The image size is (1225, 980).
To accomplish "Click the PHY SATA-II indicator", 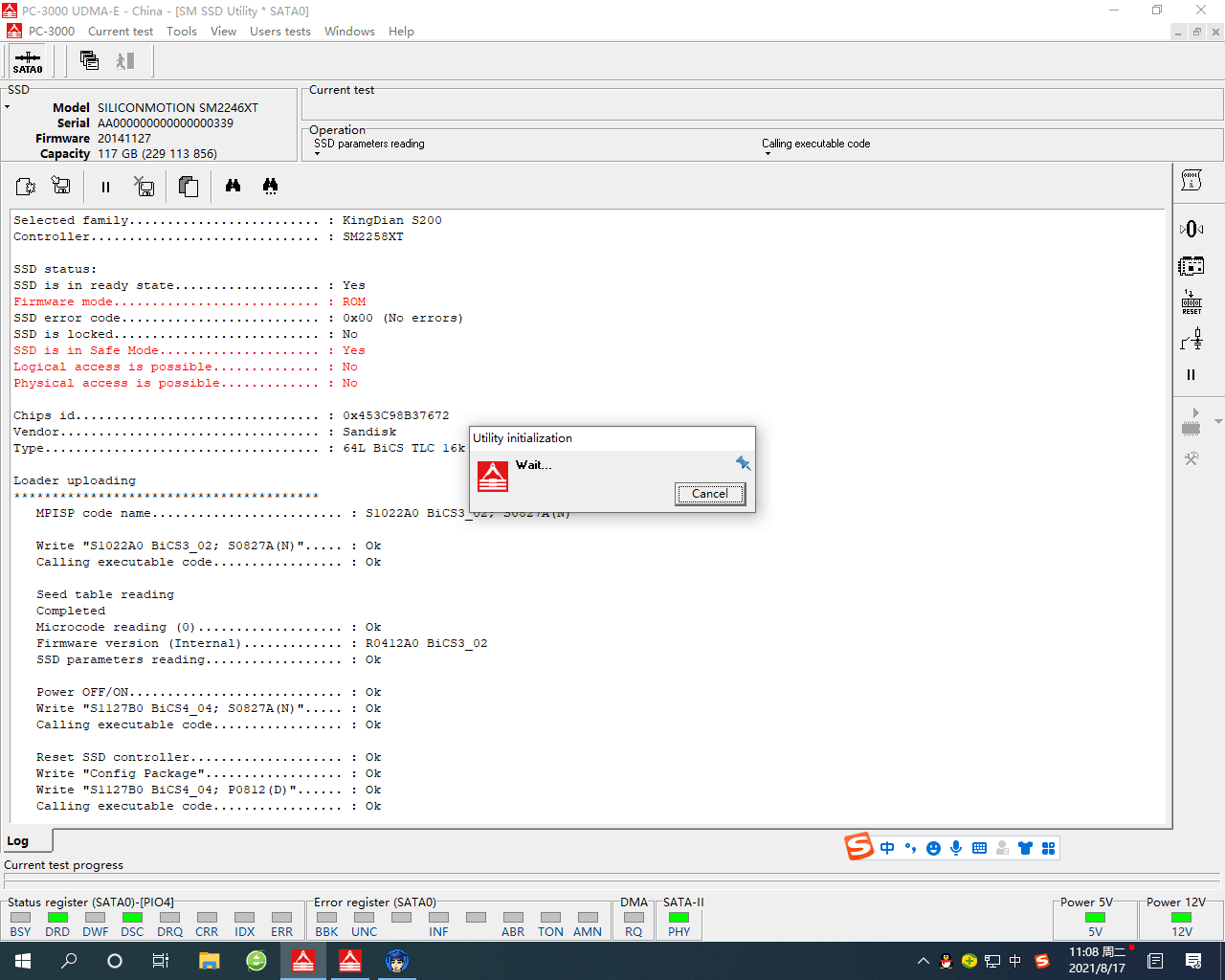I will 679,917.
